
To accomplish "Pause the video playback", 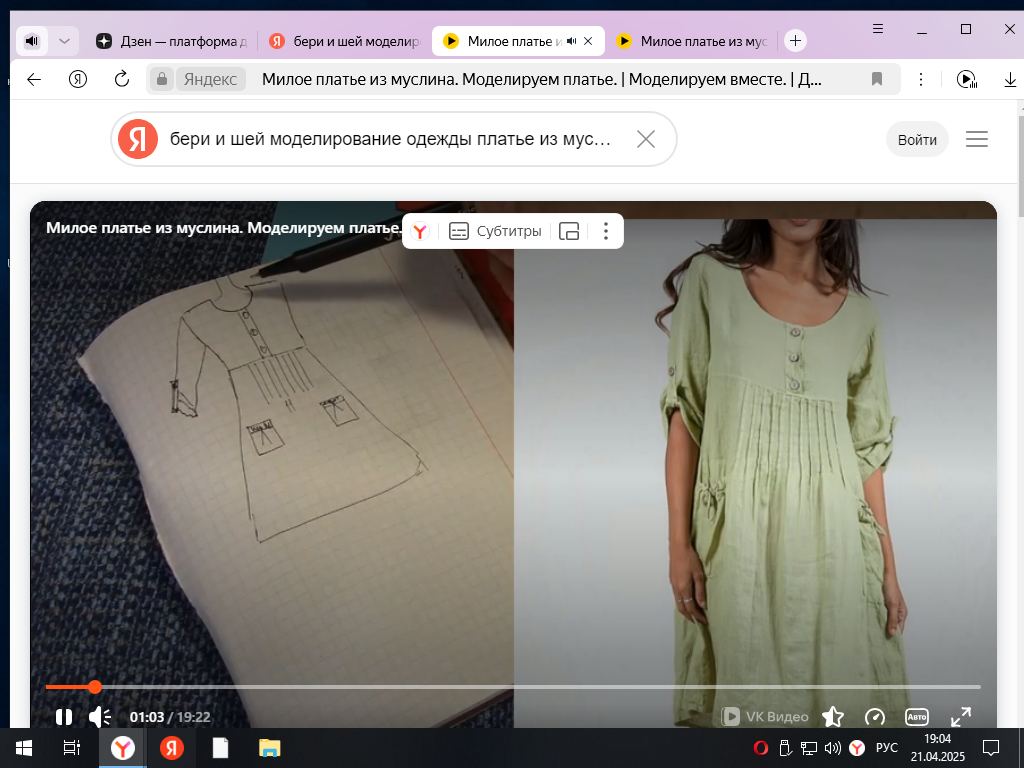I will [x=64, y=717].
